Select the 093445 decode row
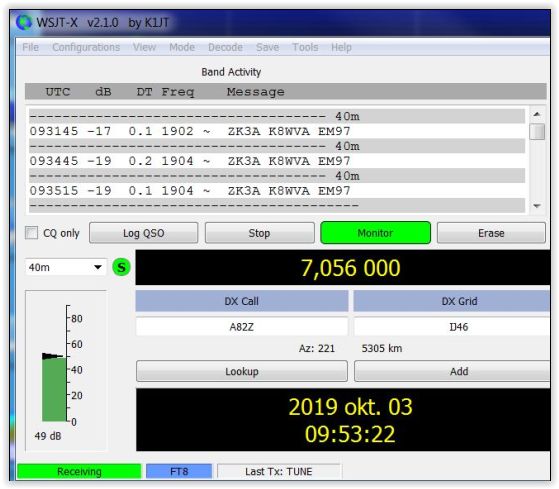Viewport: 559px width, 489px height. 277,161
